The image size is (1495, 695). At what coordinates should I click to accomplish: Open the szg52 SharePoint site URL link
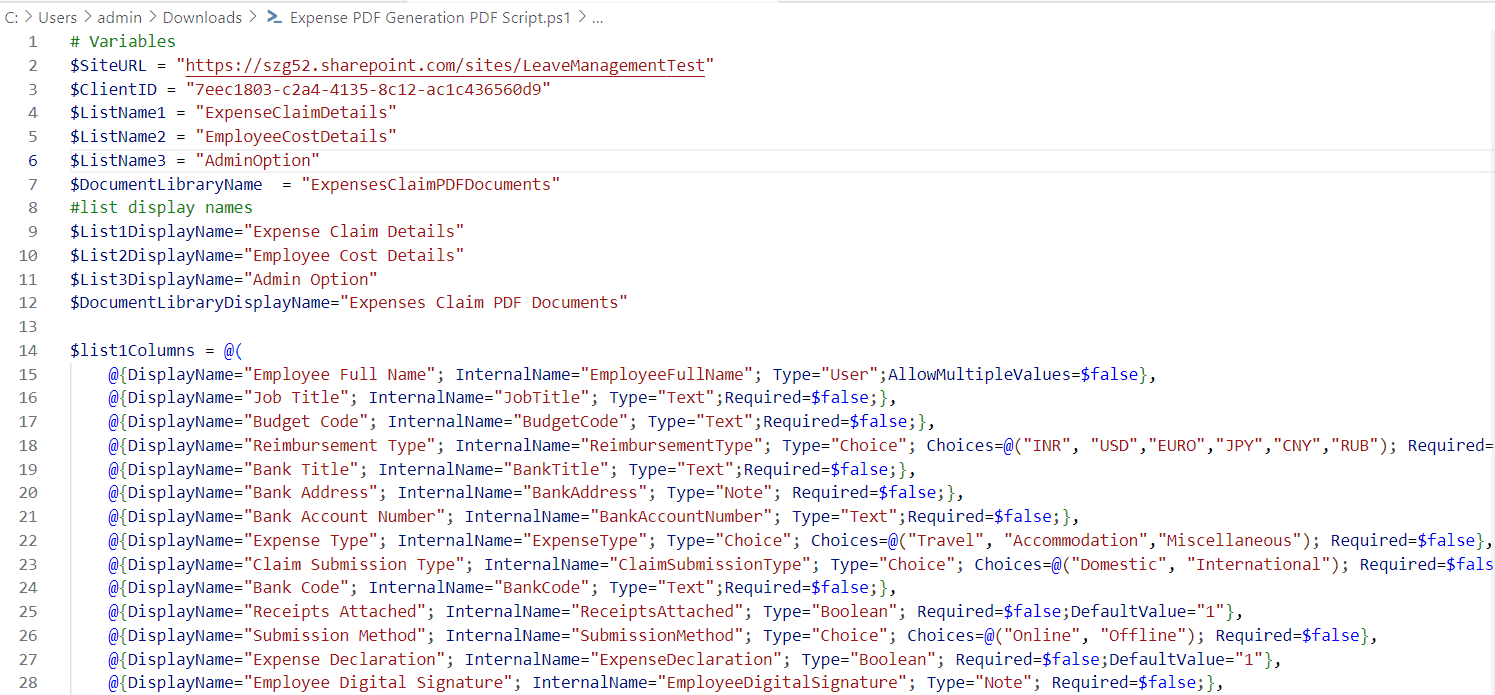pyautogui.click(x=445, y=66)
